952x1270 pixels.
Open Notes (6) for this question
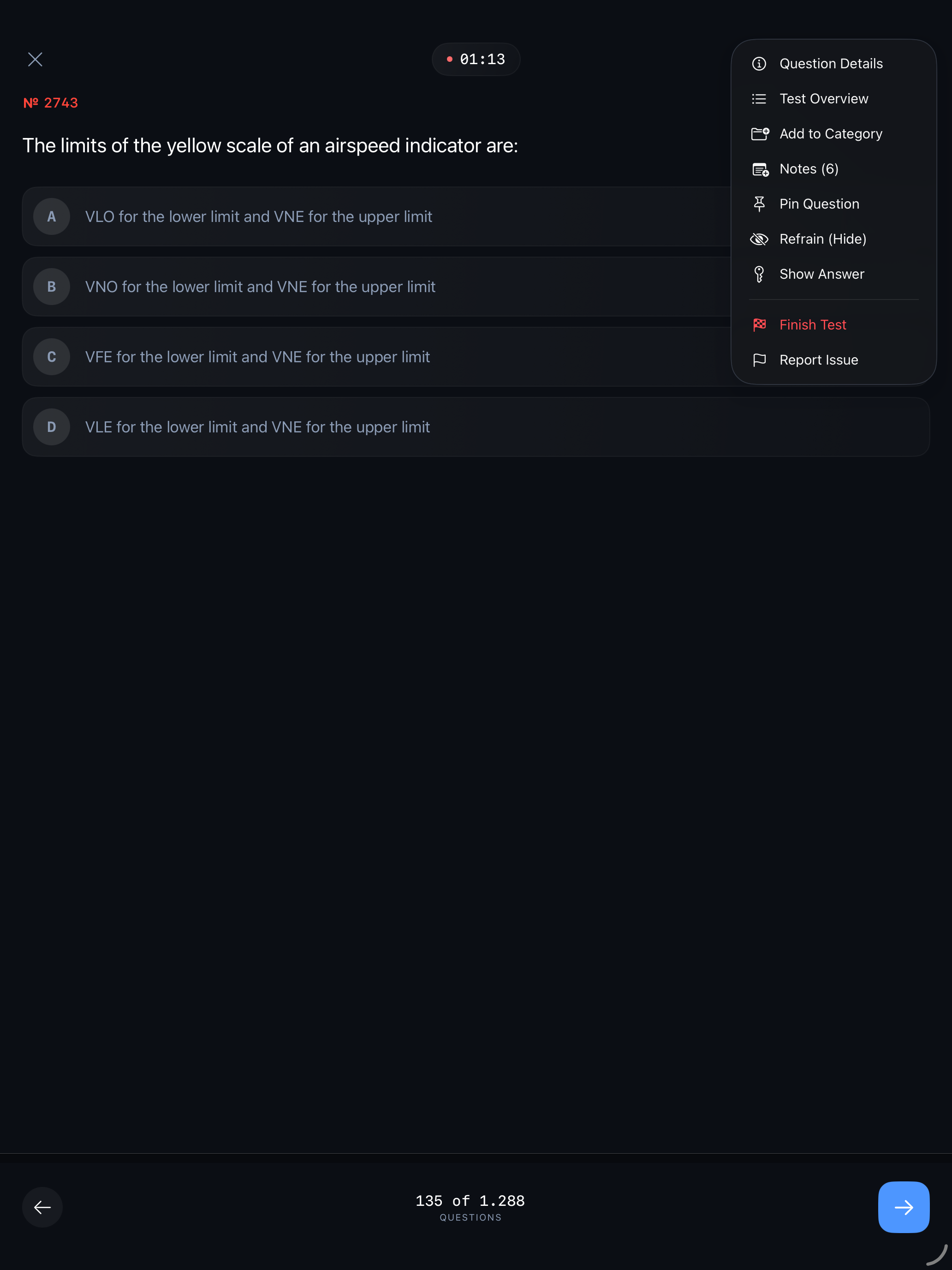pyautogui.click(x=809, y=169)
